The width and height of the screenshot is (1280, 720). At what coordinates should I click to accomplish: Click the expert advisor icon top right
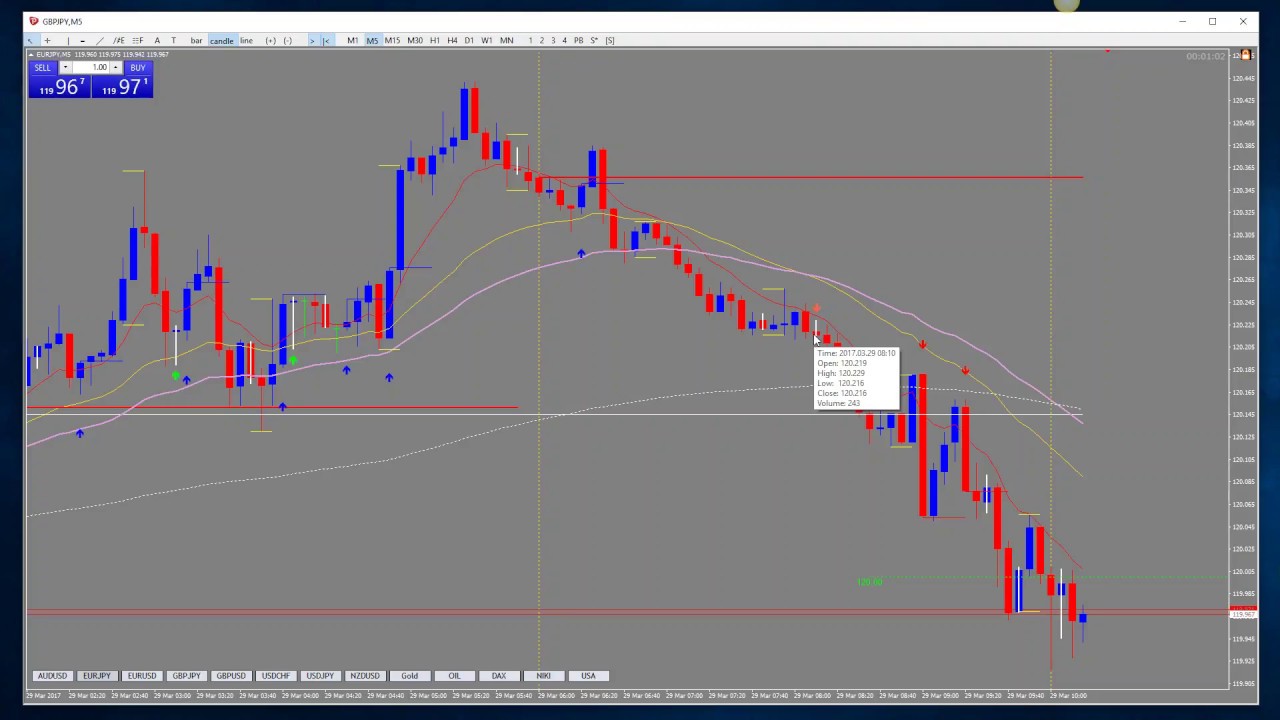(1244, 55)
